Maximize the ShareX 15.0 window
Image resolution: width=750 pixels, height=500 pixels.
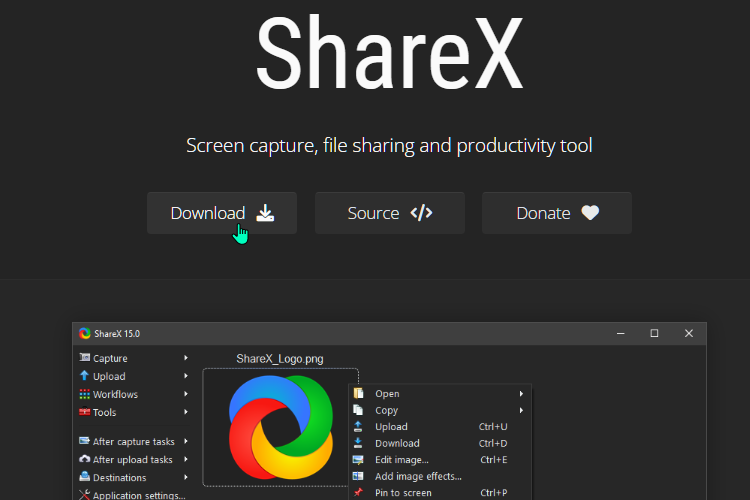(x=654, y=333)
